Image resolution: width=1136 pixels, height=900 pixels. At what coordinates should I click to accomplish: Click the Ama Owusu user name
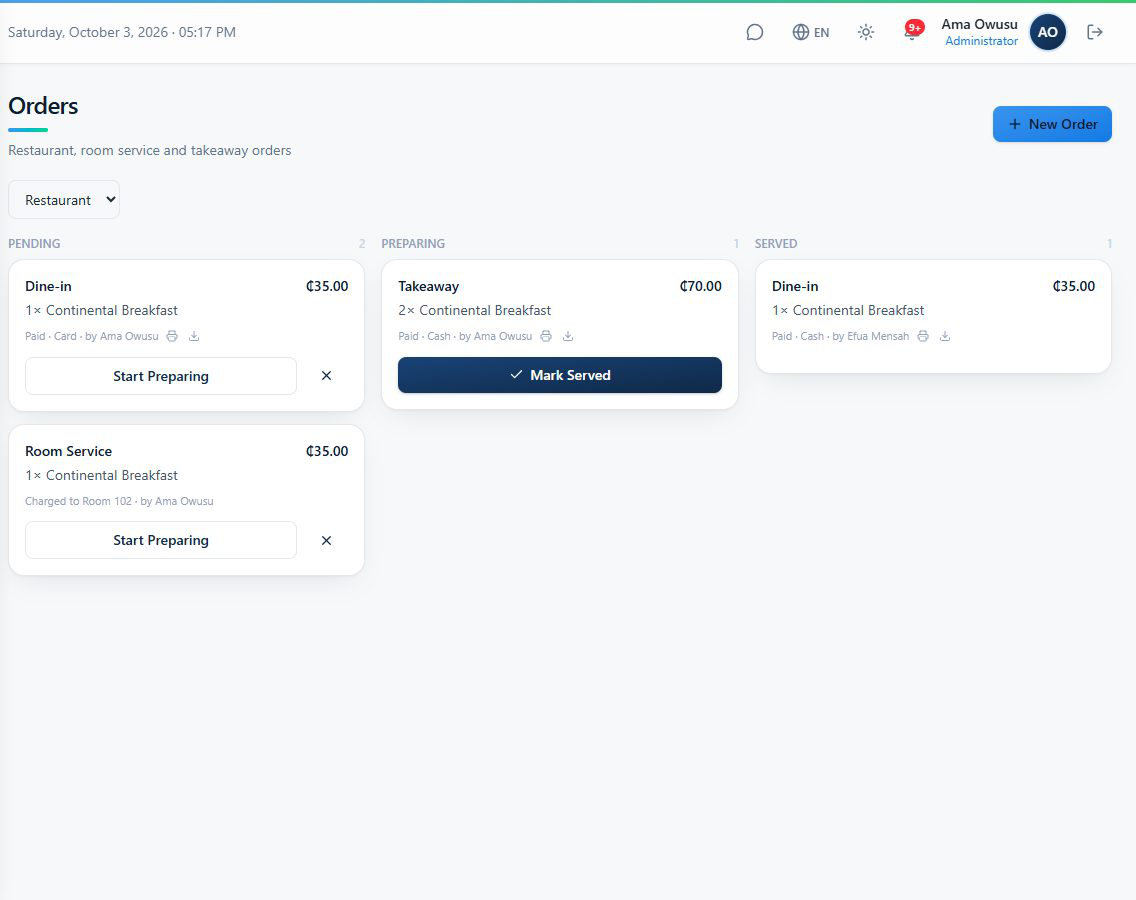click(980, 25)
